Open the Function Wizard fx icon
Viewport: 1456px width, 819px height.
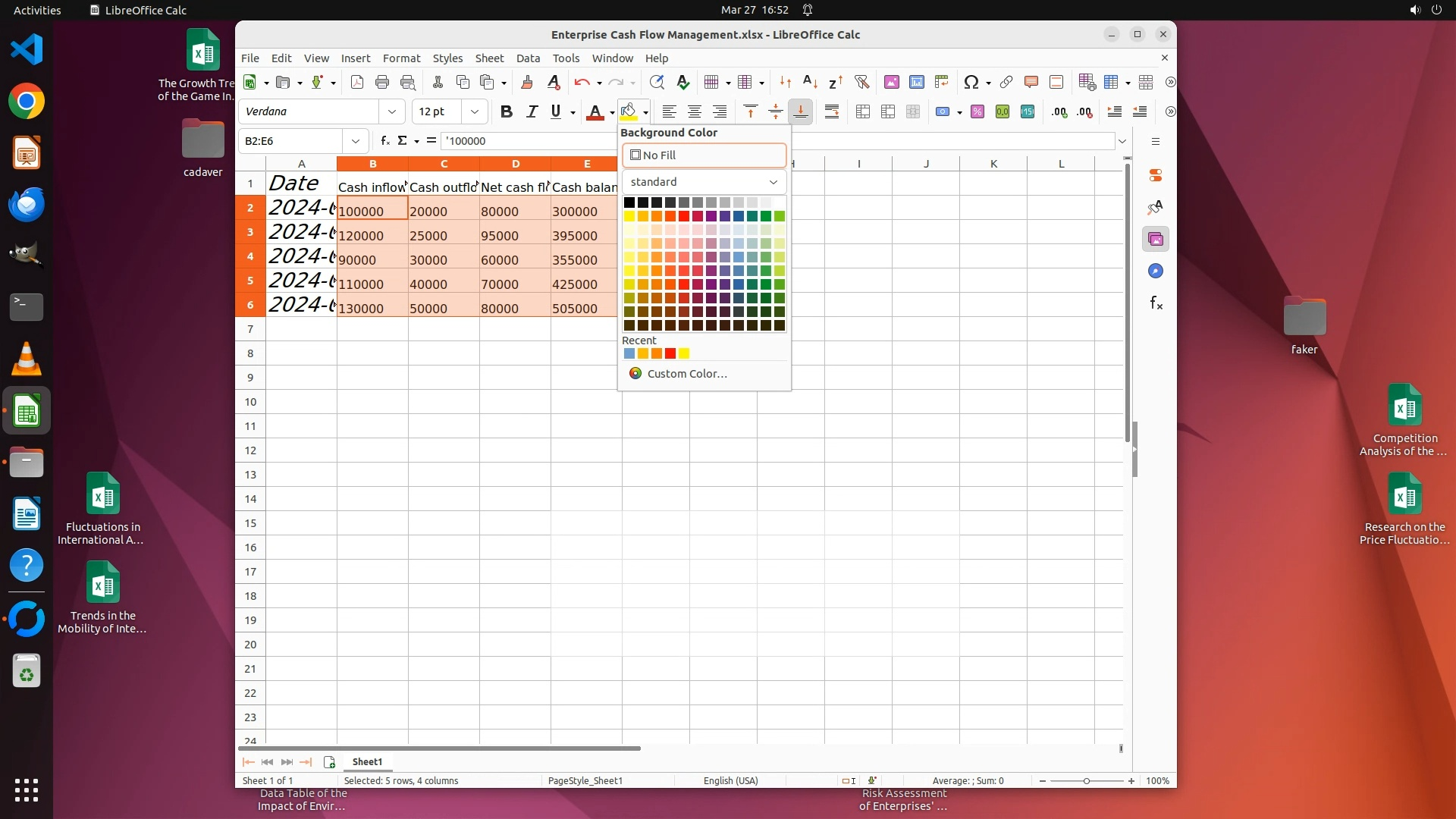(385, 140)
